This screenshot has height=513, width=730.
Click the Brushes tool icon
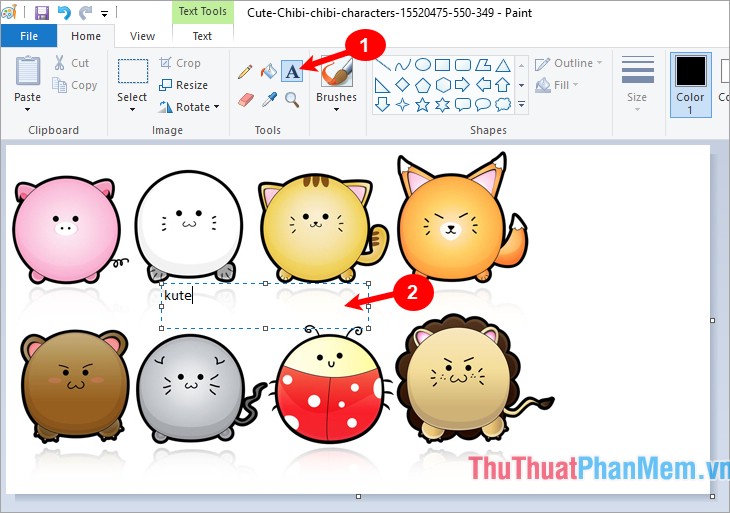click(336, 72)
